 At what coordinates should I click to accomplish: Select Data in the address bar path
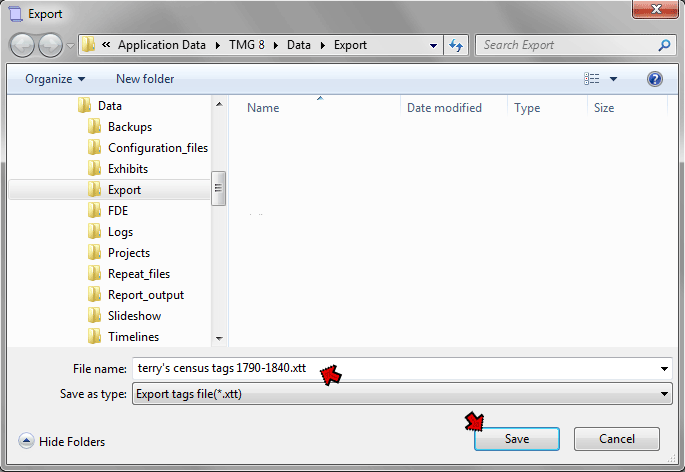(299, 45)
